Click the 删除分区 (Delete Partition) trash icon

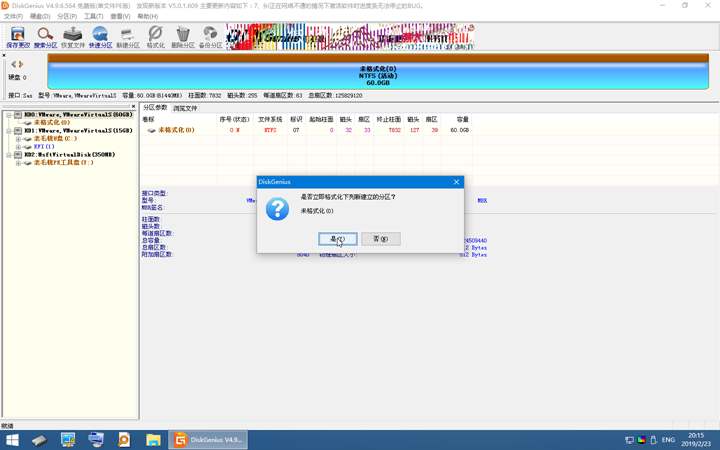tap(182, 38)
